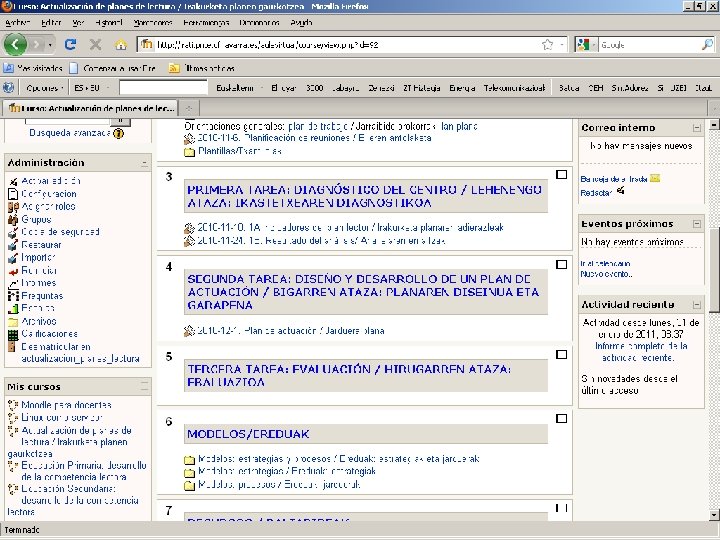Click the Copia de seguridad icon
This screenshot has height=540, width=720.
13,232
